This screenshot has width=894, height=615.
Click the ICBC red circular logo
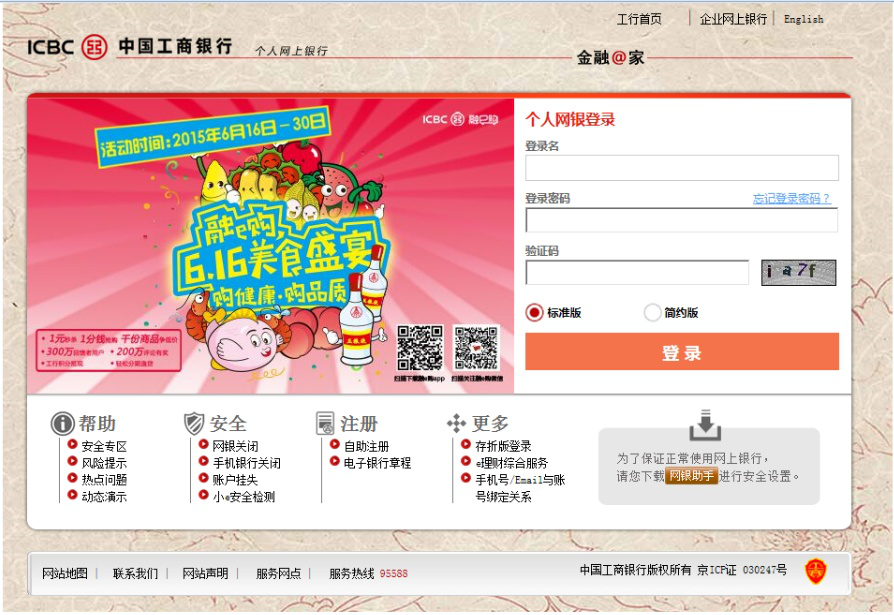(x=94, y=47)
